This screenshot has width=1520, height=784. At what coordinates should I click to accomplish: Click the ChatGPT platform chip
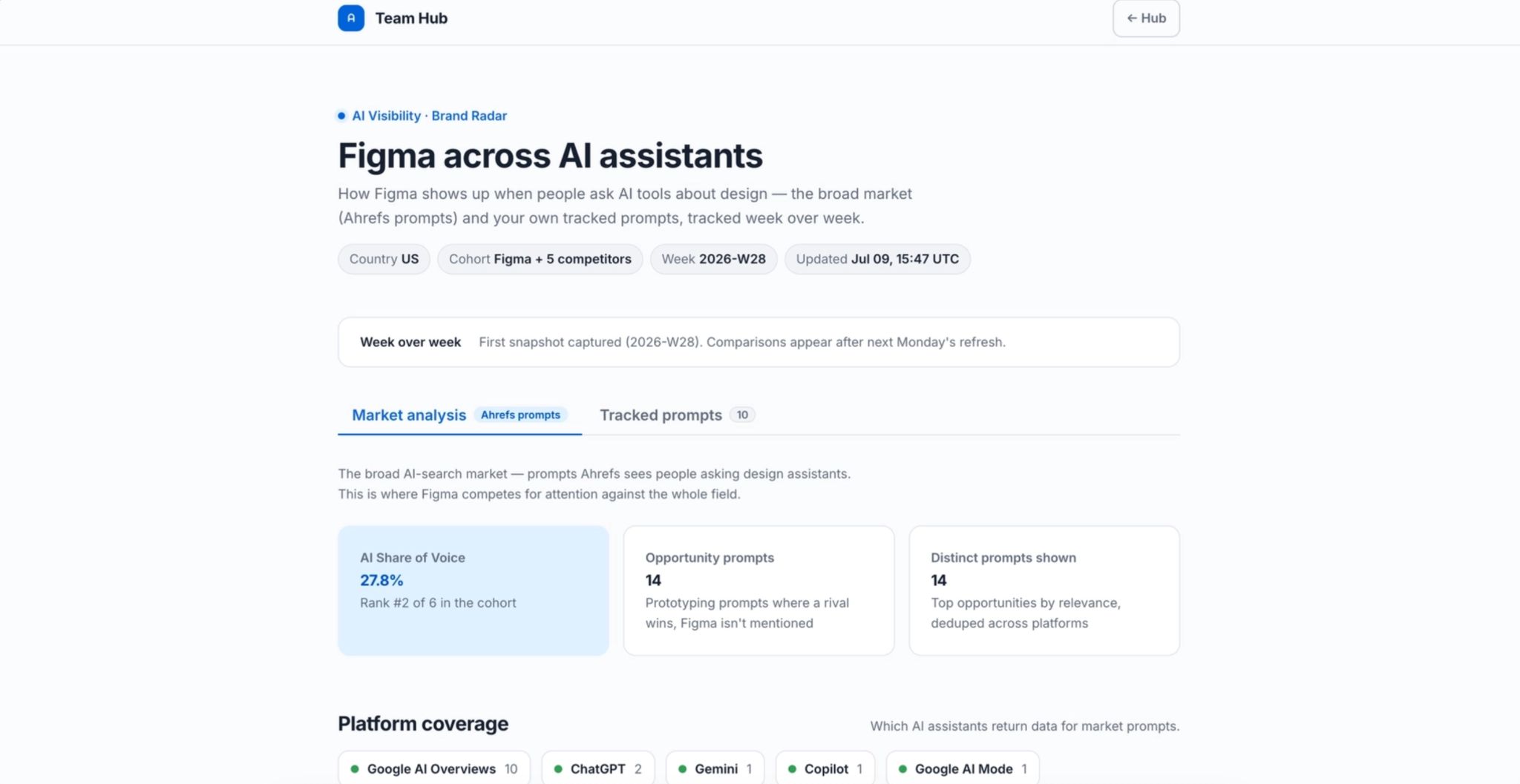click(598, 768)
